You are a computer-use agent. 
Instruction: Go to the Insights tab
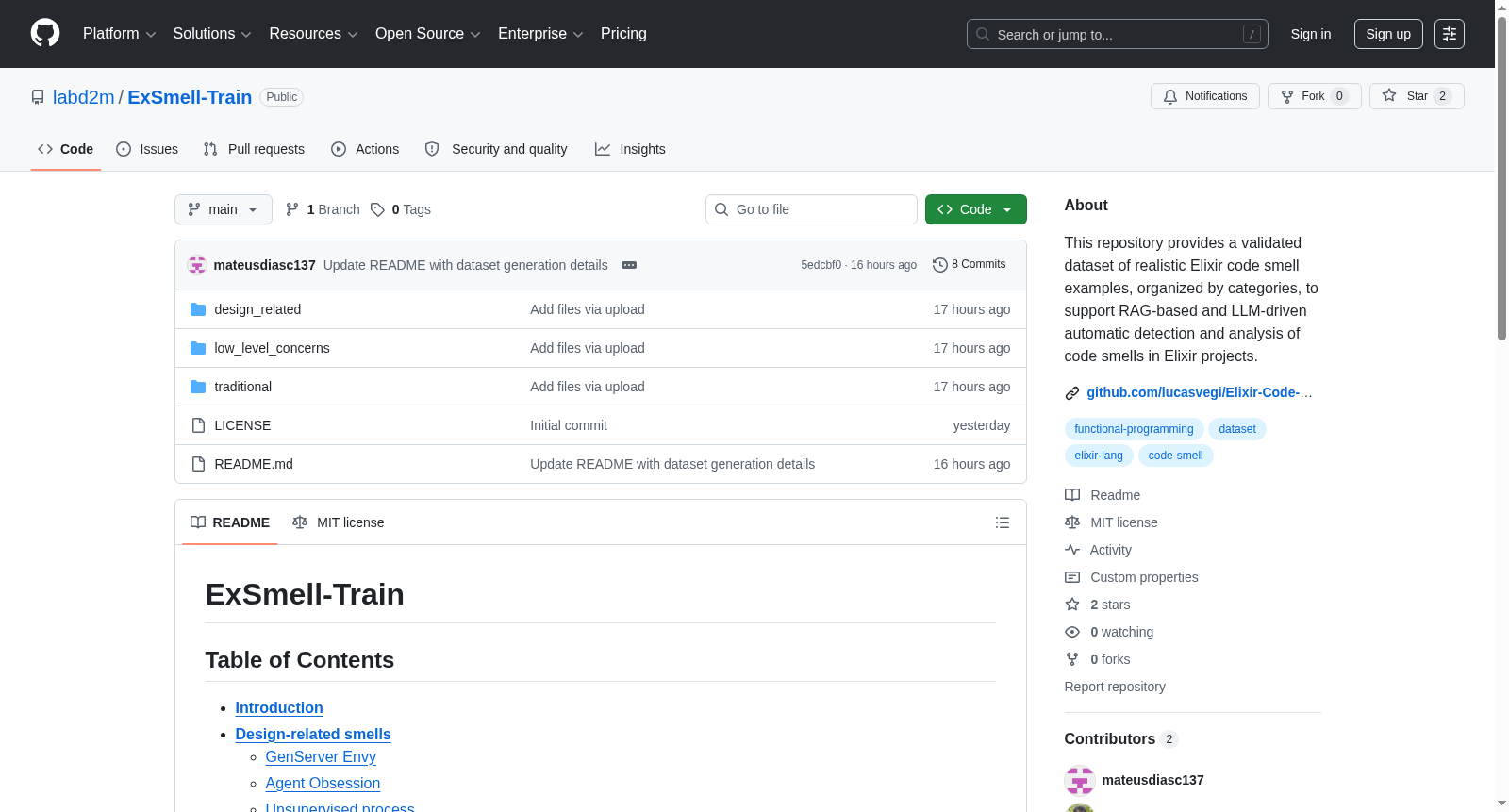[x=630, y=149]
